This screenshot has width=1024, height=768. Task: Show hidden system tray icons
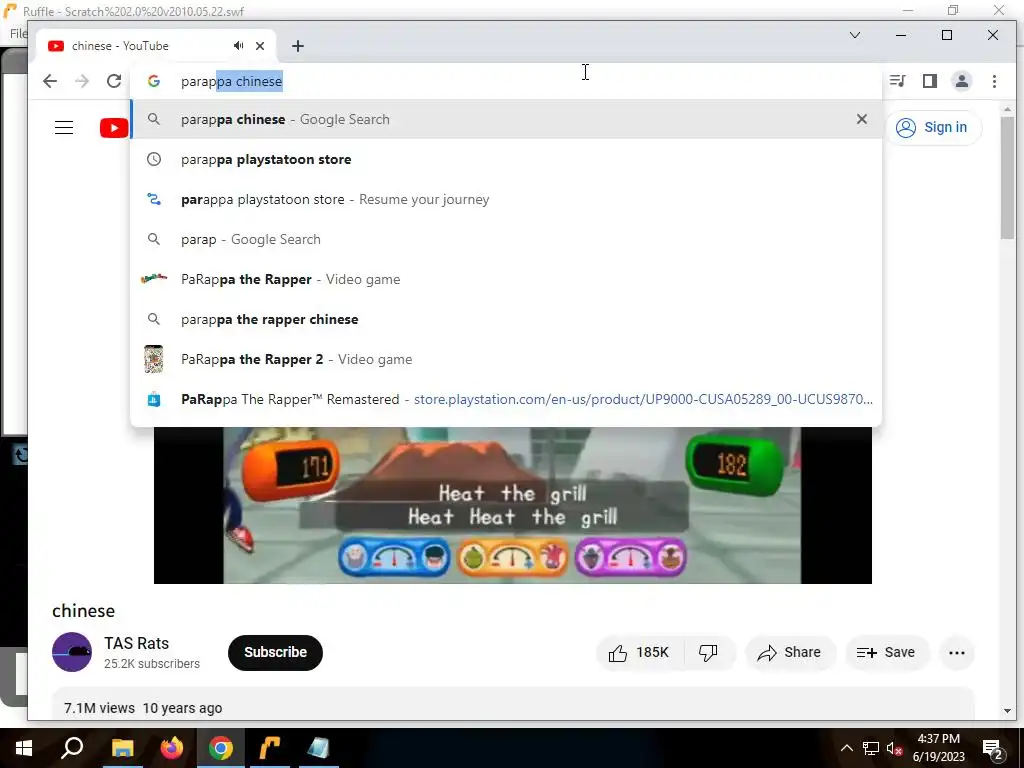tap(846, 748)
